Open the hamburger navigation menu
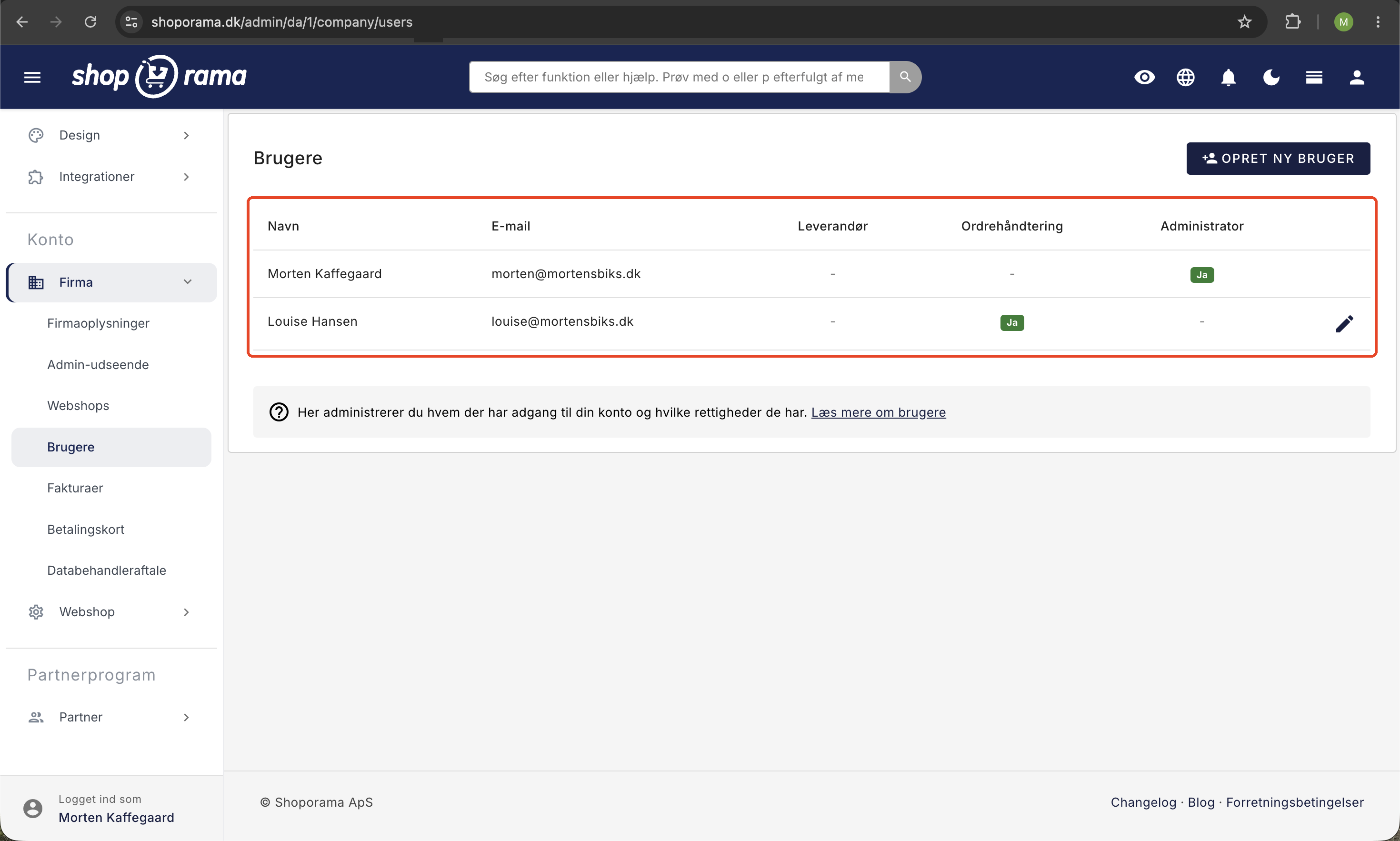Viewport: 1400px width, 841px height. coord(32,77)
